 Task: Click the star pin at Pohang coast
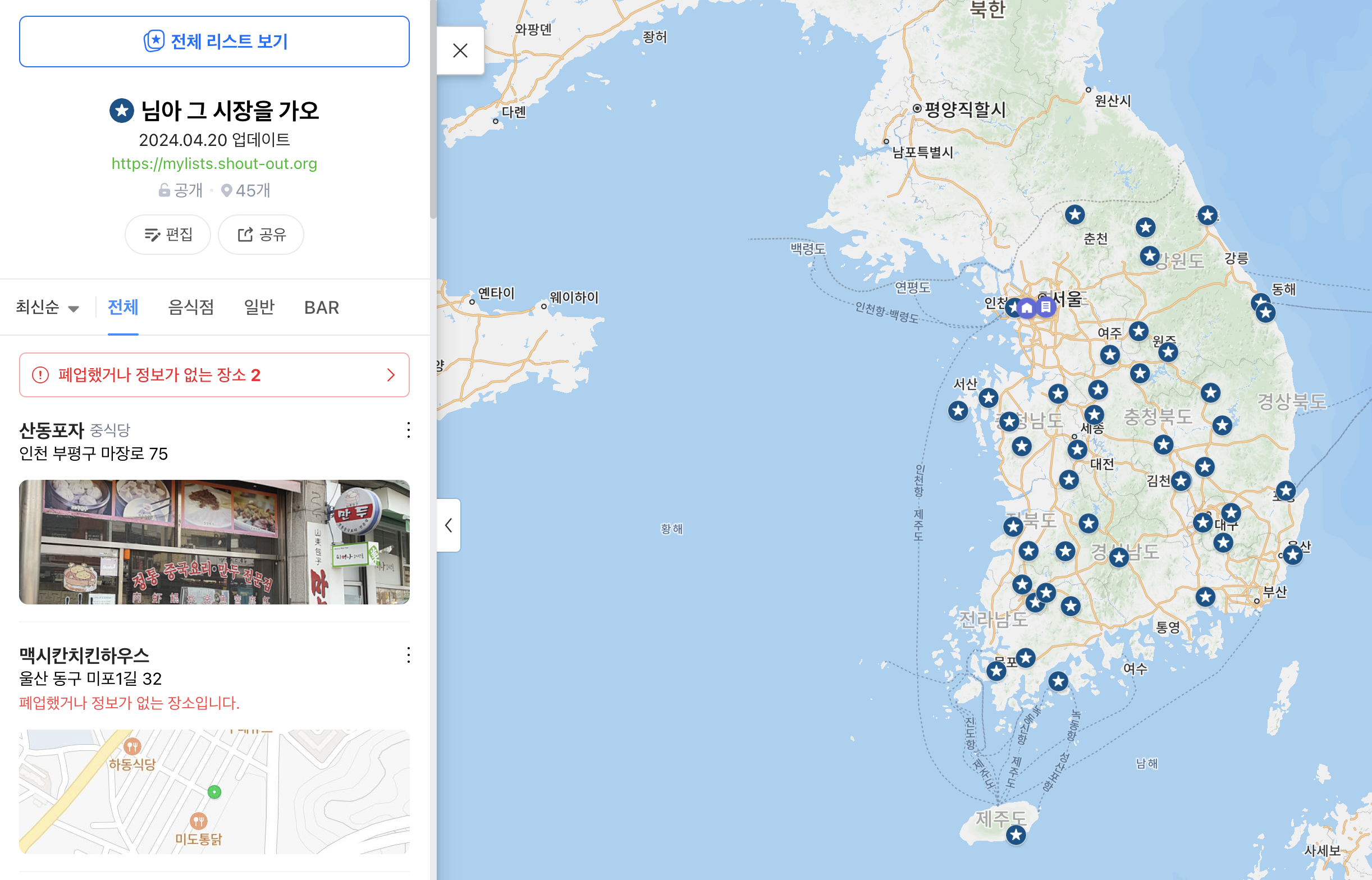pos(1286,491)
